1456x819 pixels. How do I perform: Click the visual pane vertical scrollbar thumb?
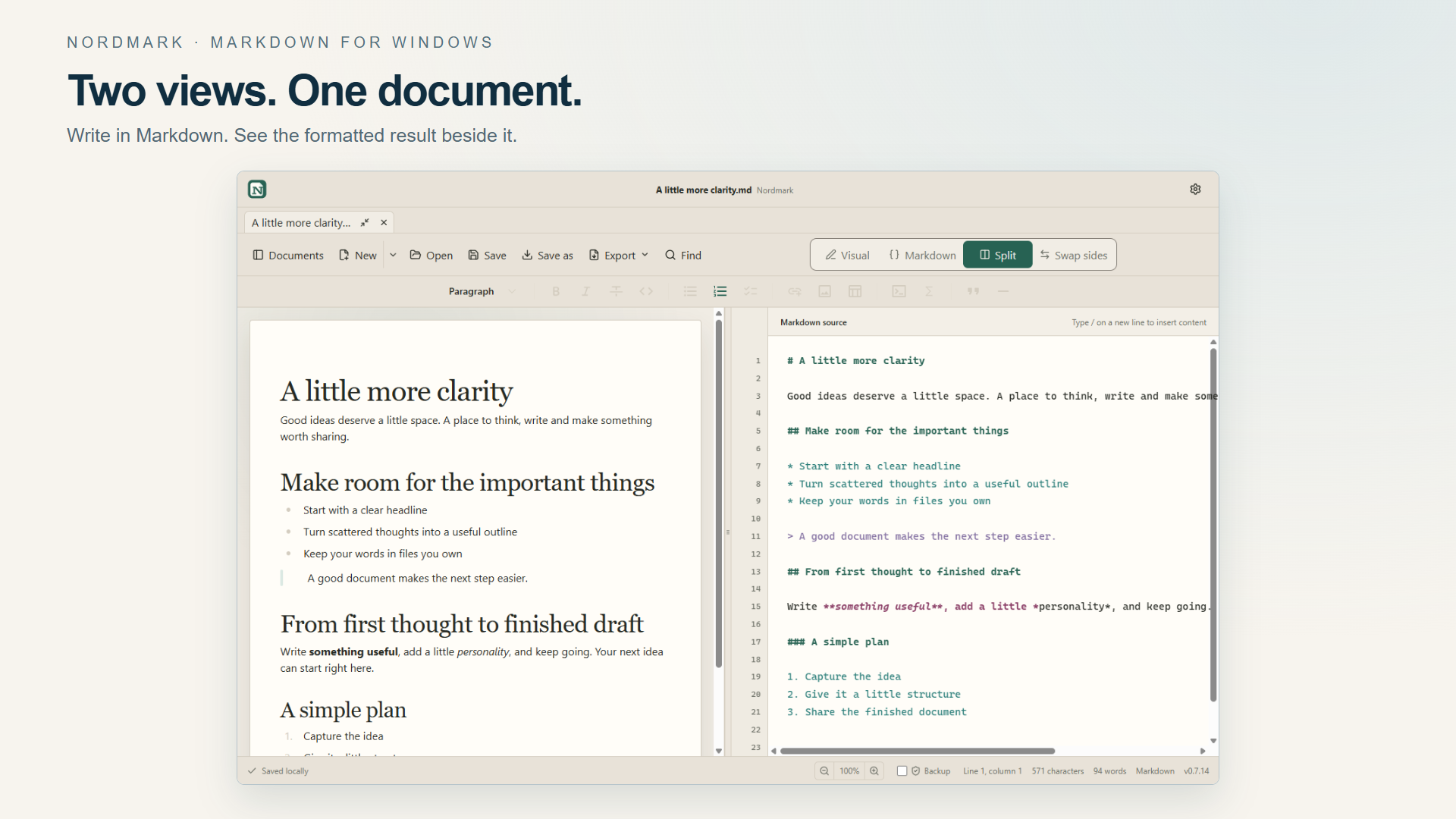point(719,493)
